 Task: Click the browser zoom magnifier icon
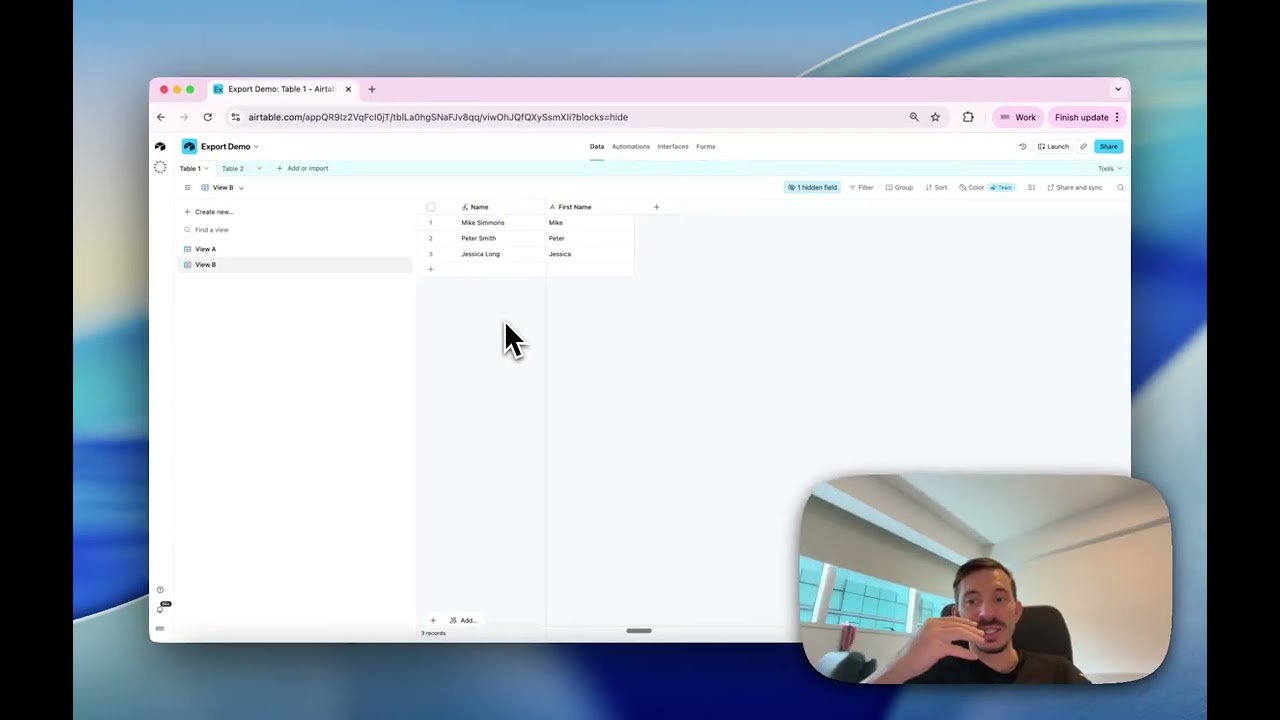coord(914,117)
